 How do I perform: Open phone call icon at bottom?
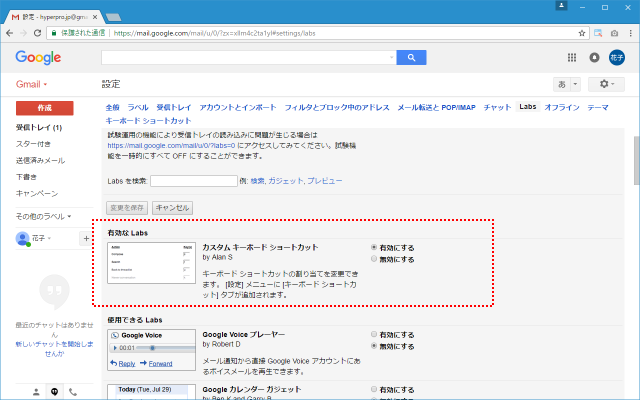coord(73,392)
